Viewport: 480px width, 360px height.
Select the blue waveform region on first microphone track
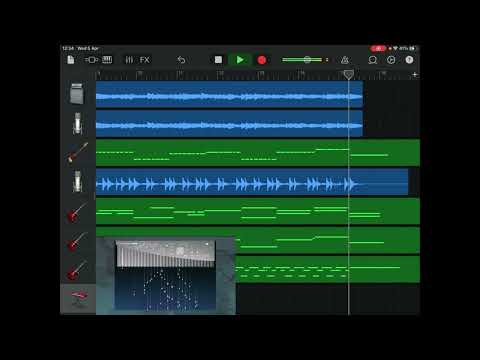coord(229,124)
